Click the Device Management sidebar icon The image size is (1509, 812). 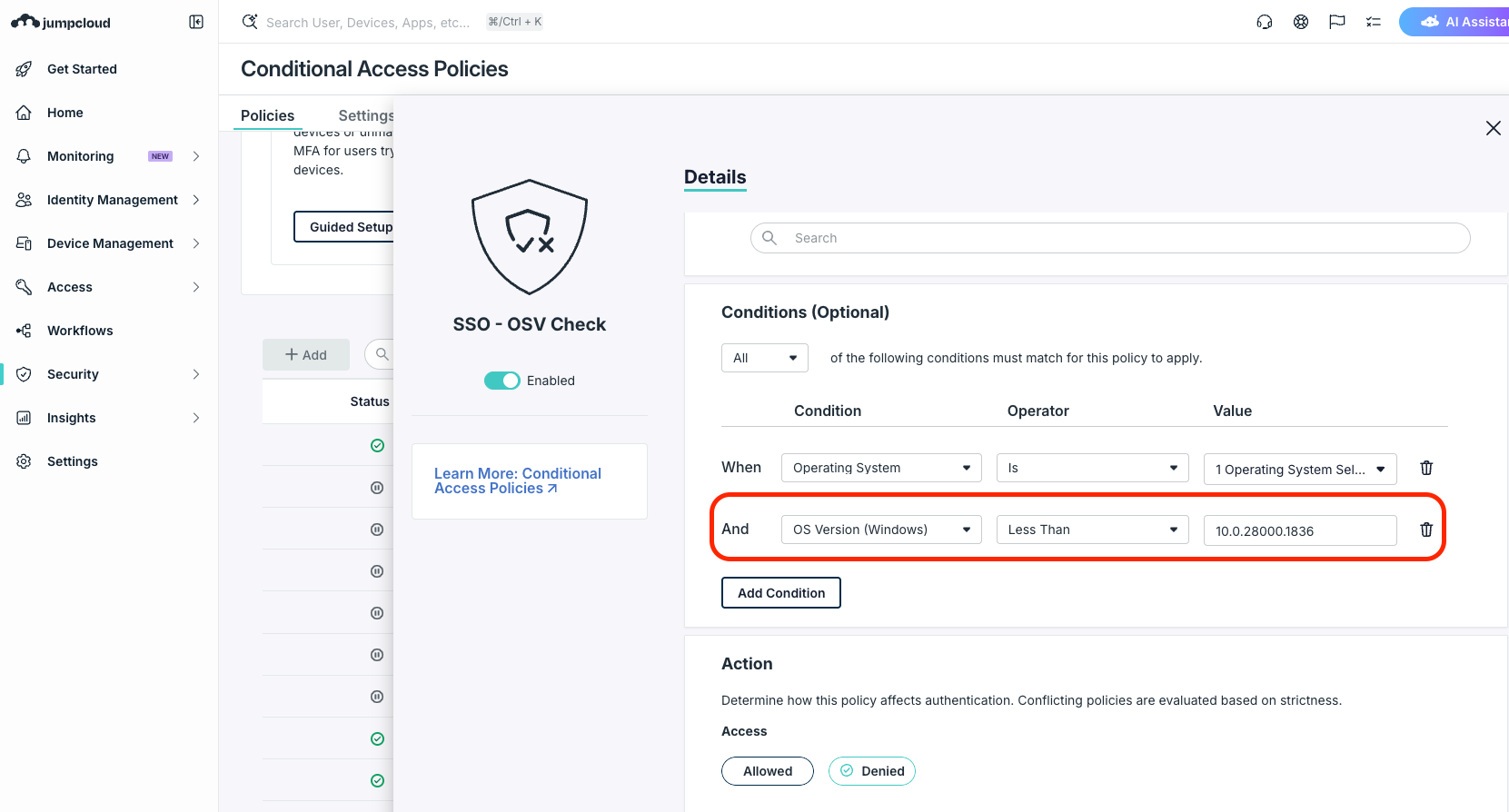25,243
